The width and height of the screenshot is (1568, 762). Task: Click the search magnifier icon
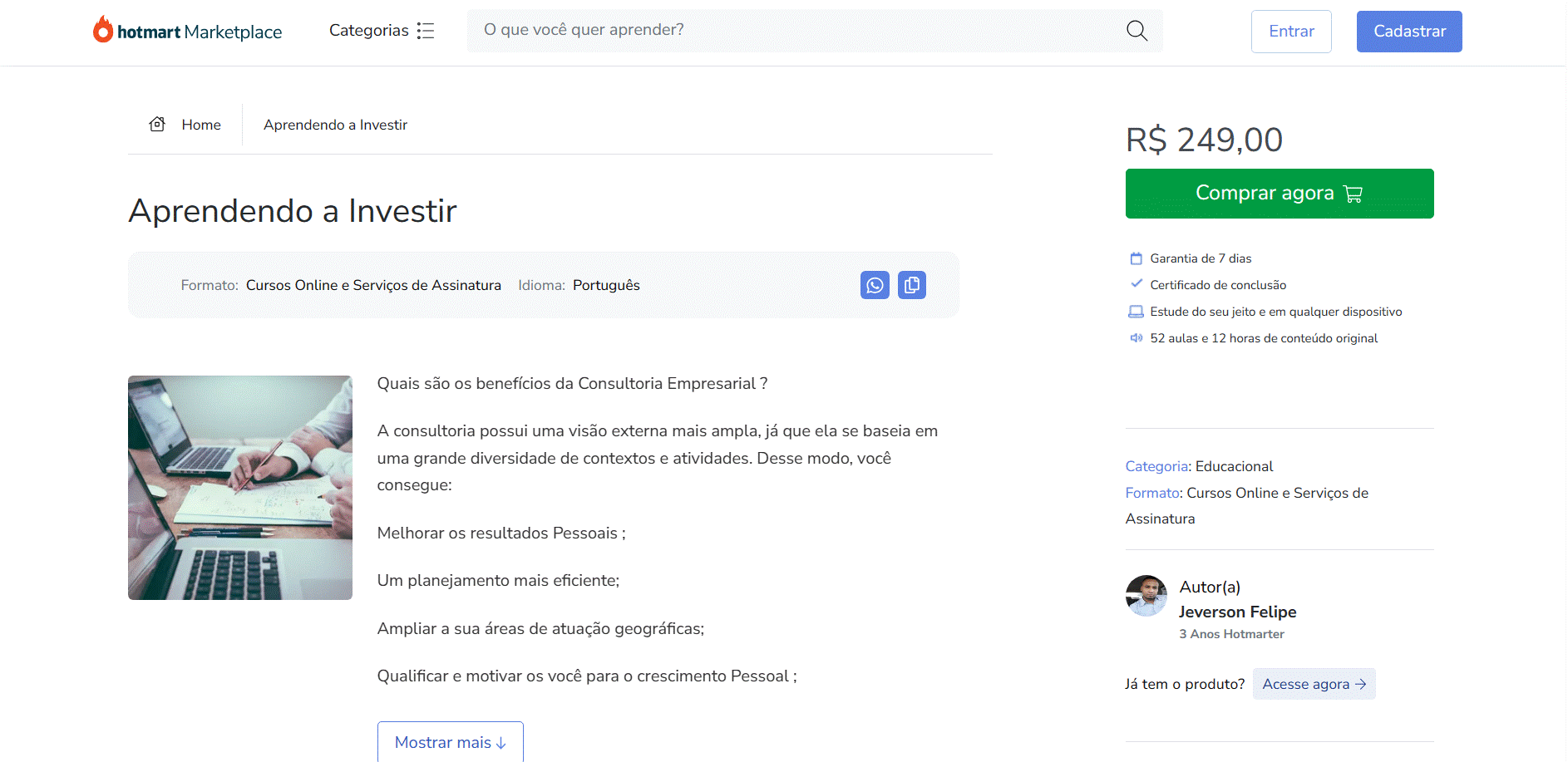[x=1137, y=31]
